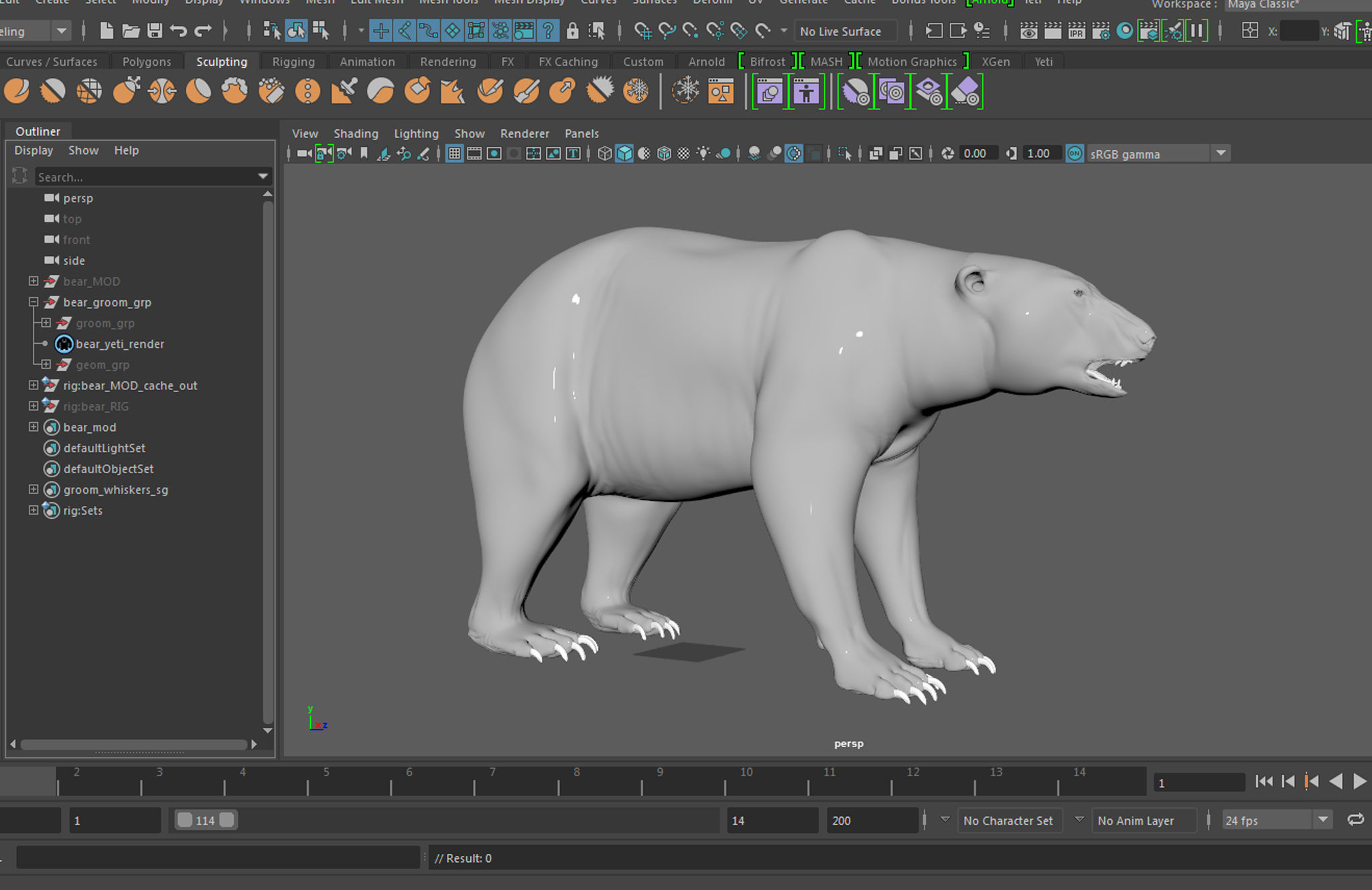This screenshot has width=1372, height=890.
Task: Select the Relax sculpt tool
Action: coord(89,91)
